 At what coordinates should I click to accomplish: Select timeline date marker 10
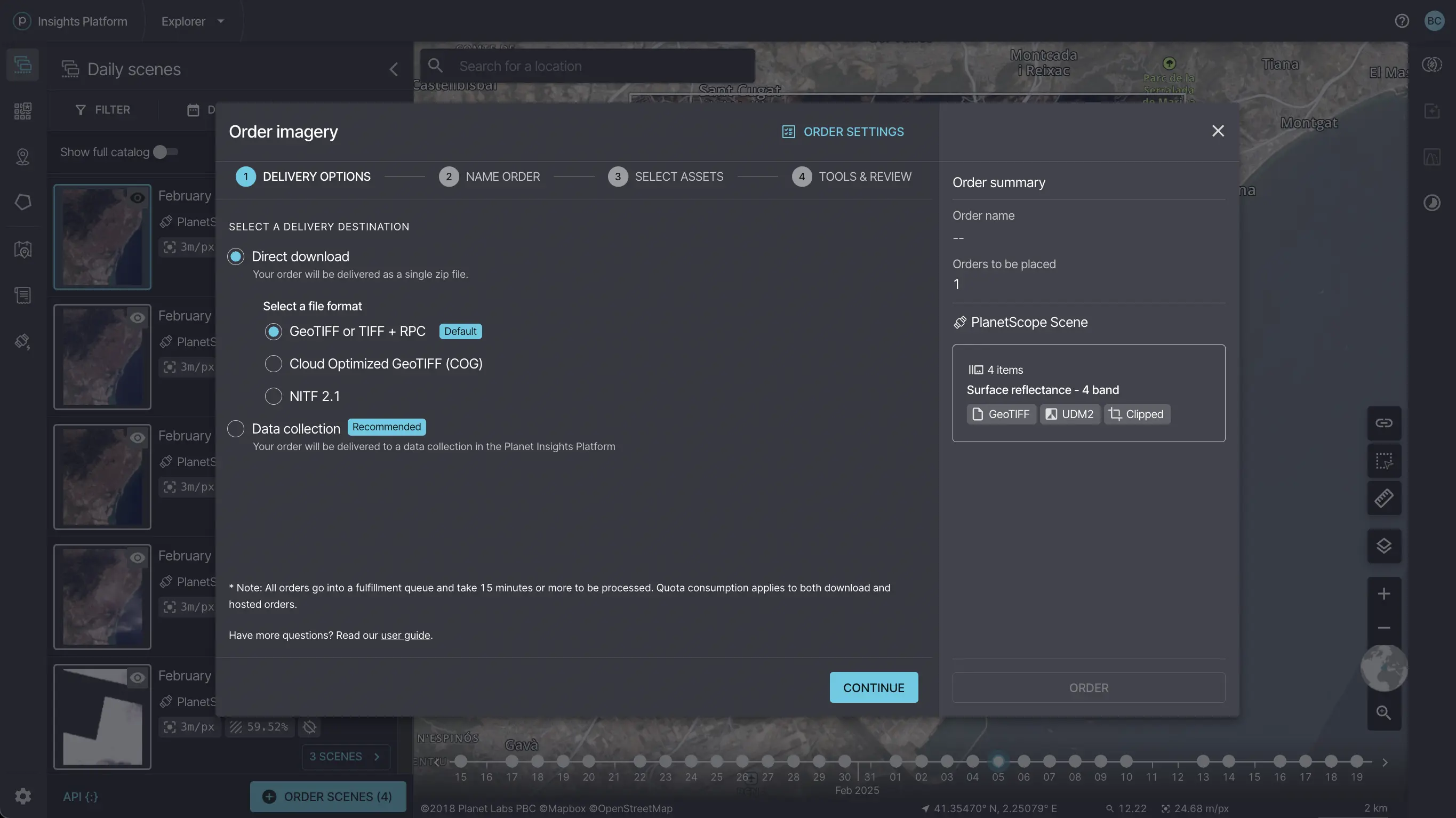[1126, 762]
